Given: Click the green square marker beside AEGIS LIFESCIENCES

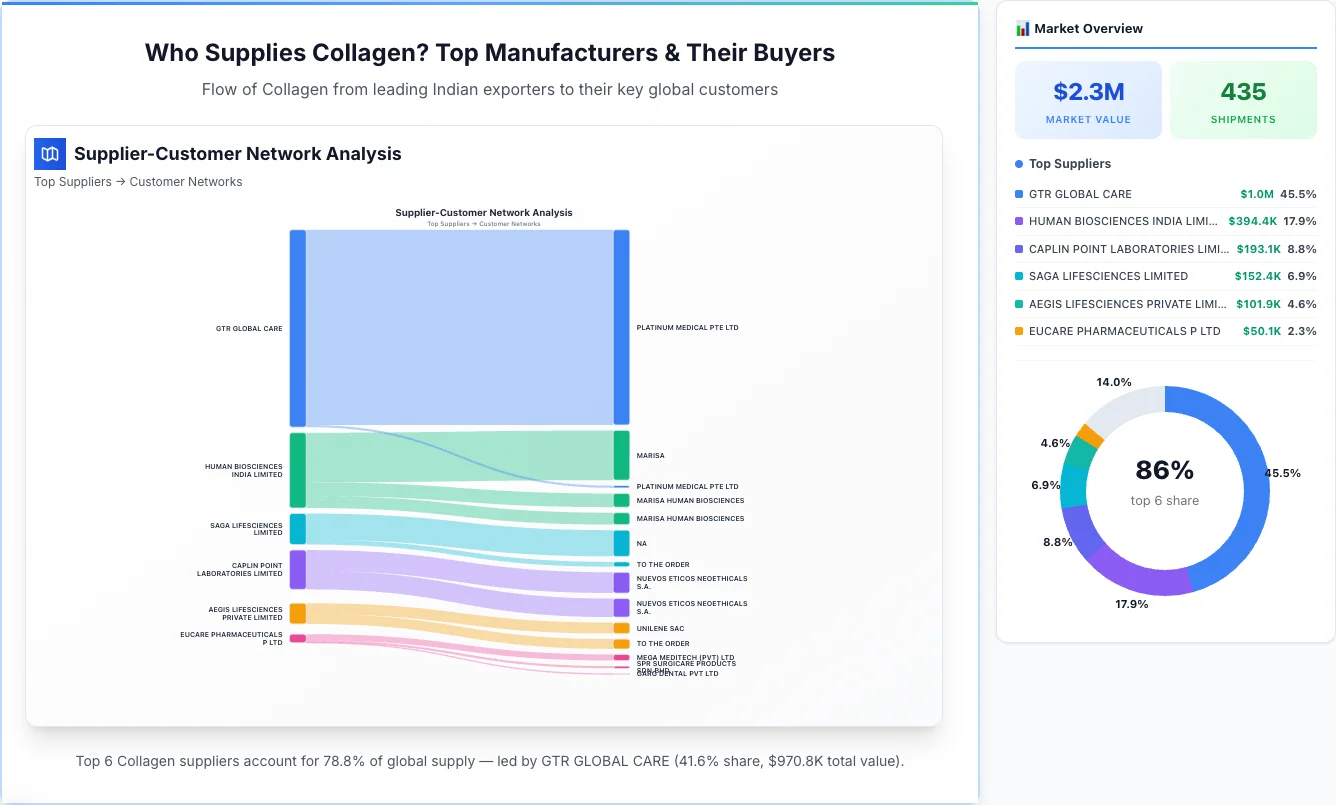Looking at the screenshot, I should [x=1021, y=304].
